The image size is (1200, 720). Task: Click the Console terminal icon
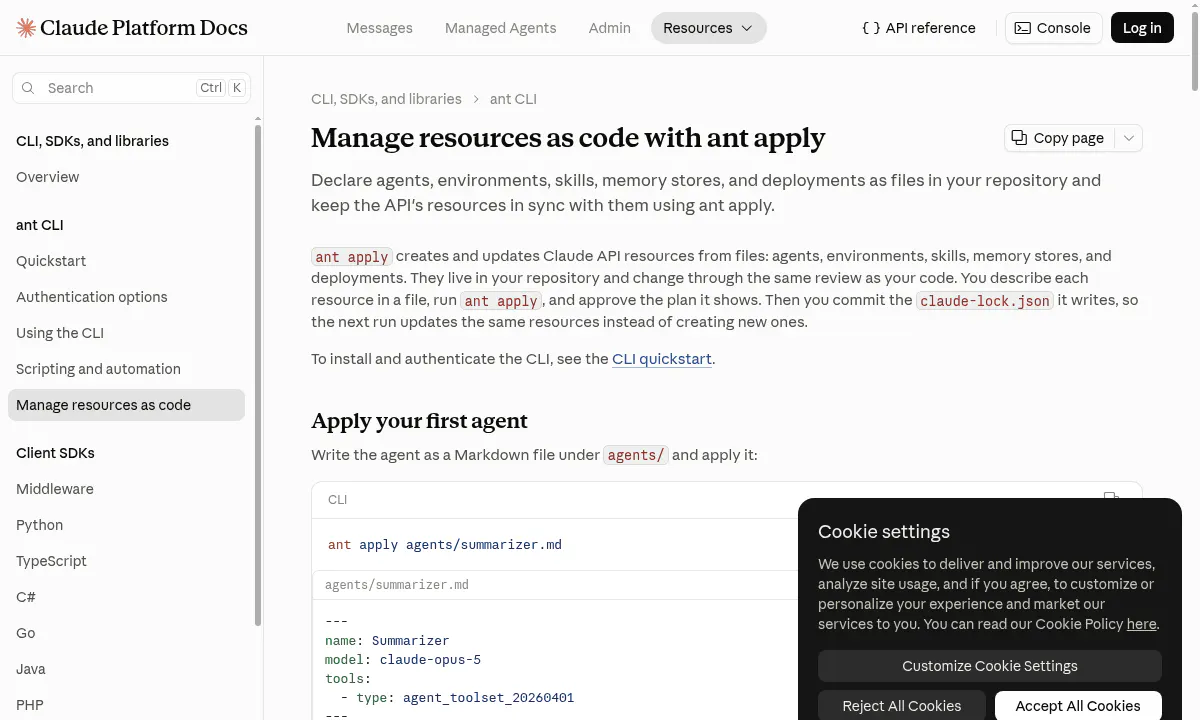1023,28
